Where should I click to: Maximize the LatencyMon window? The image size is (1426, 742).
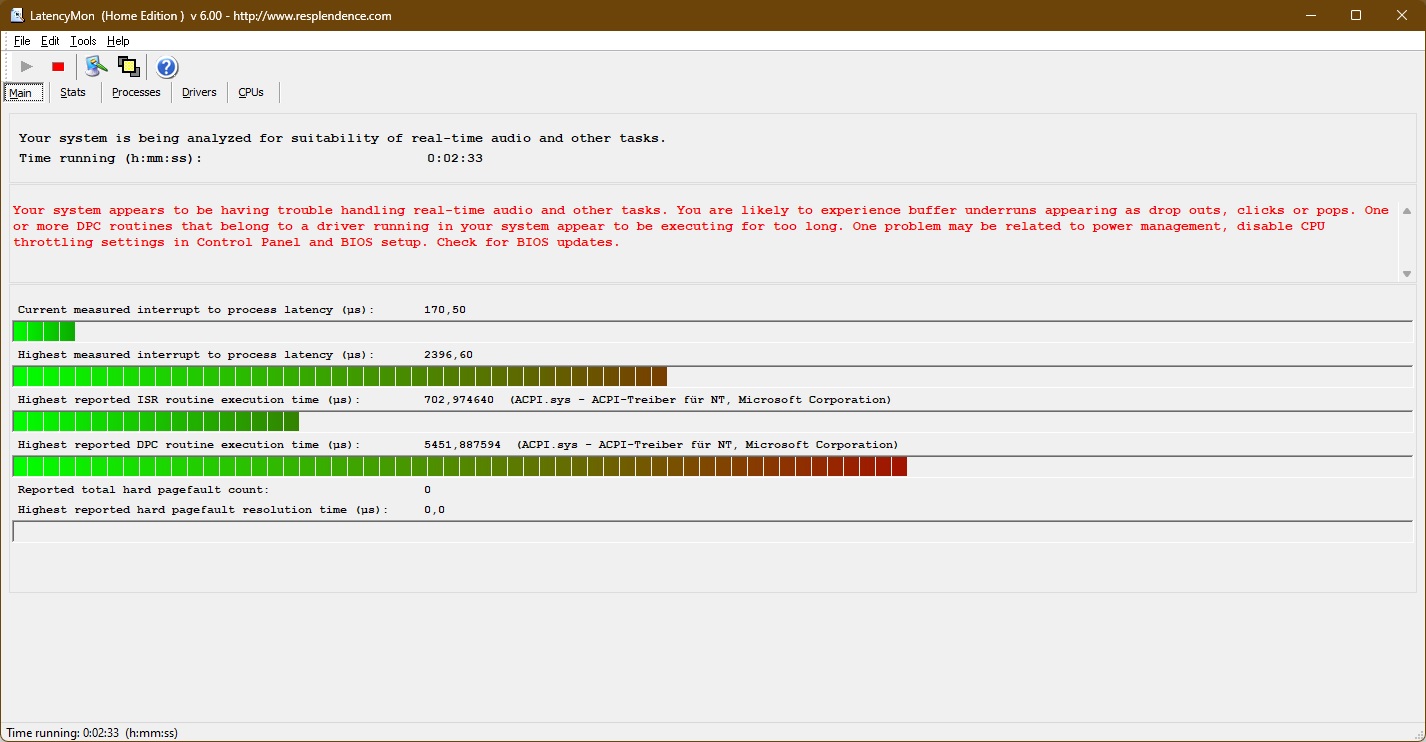click(x=1356, y=15)
